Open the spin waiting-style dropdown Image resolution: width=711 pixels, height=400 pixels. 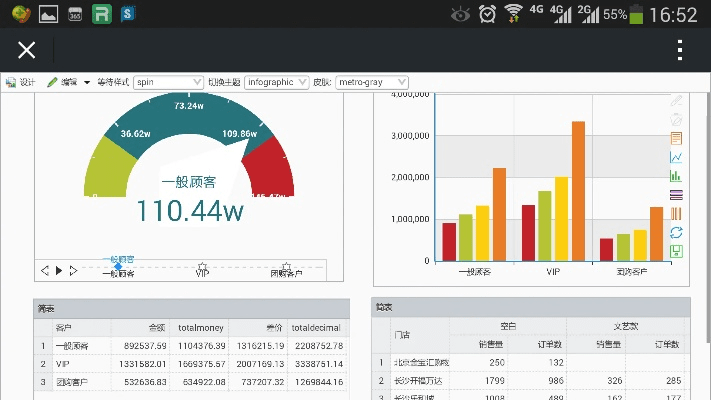pos(168,82)
